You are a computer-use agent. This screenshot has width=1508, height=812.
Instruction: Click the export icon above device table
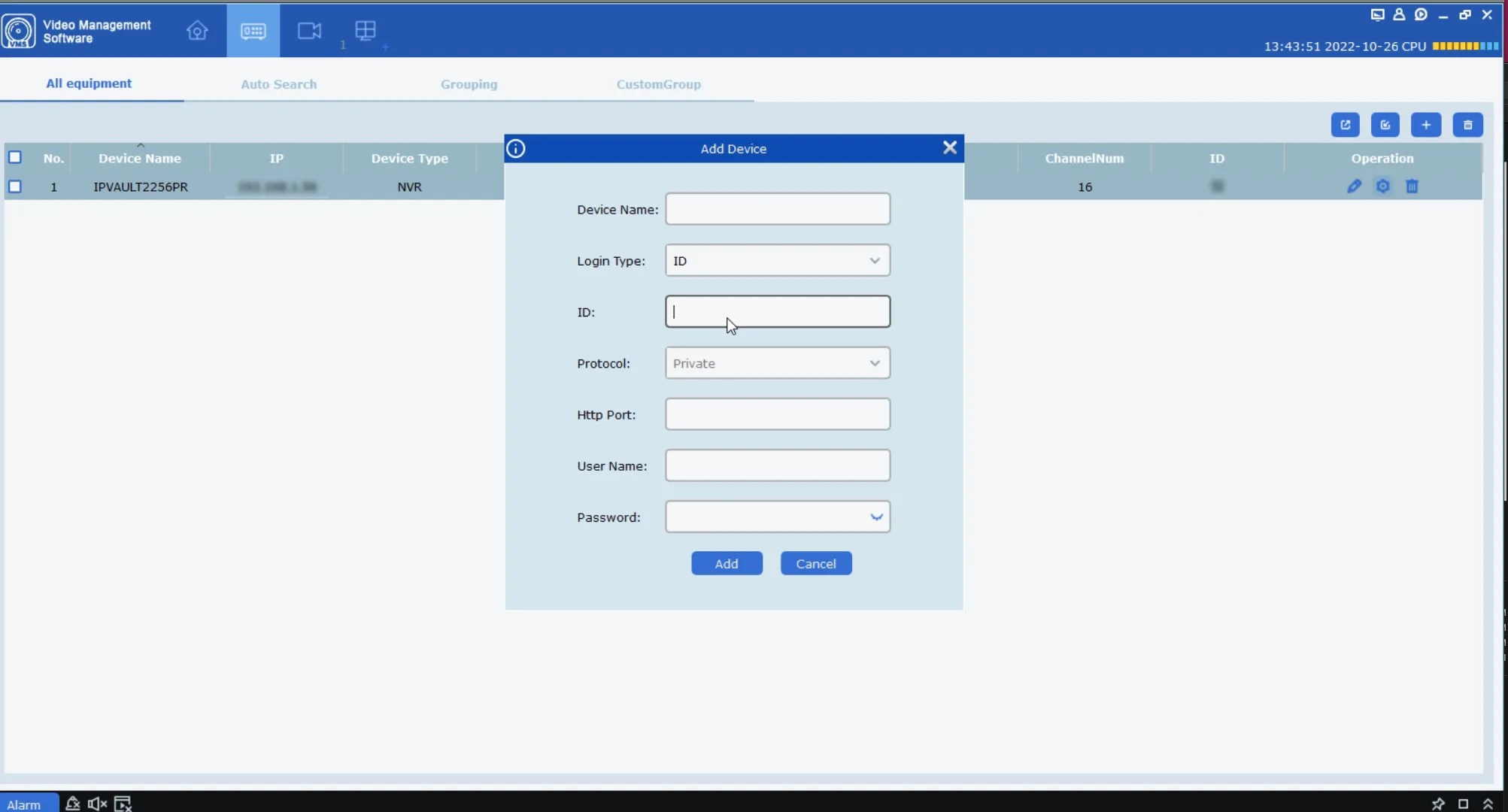1345,125
